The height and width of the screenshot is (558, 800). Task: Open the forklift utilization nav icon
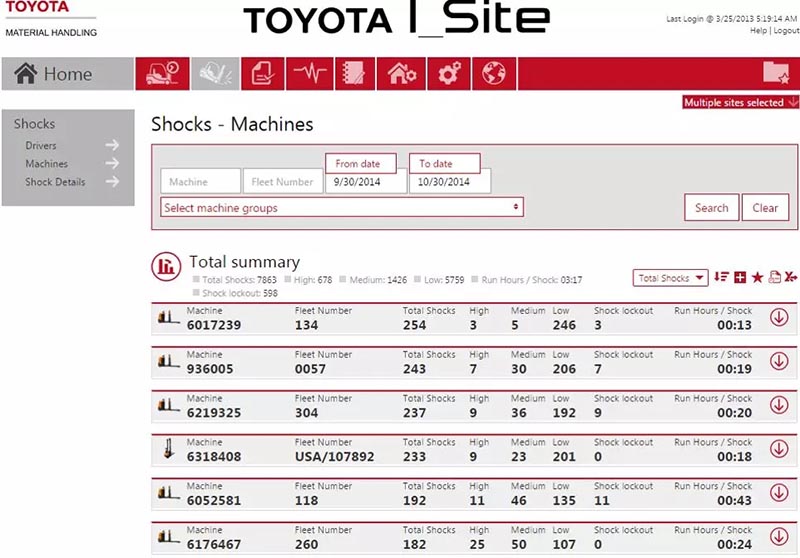coord(162,74)
